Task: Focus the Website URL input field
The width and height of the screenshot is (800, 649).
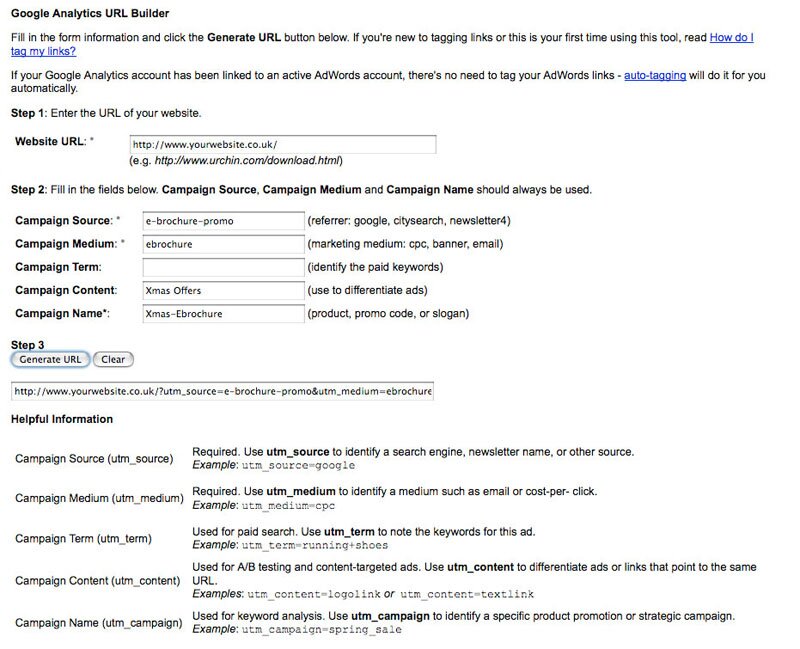Action: [283, 144]
